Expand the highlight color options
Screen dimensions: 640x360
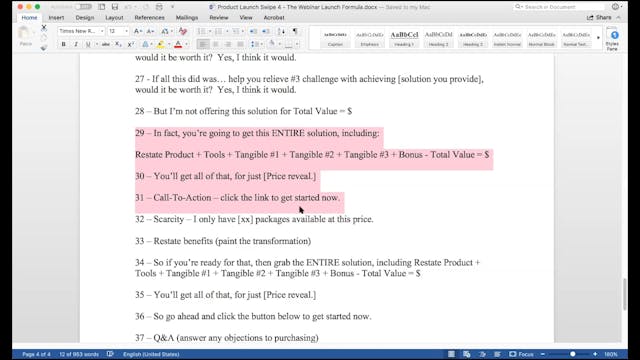coord(169,44)
